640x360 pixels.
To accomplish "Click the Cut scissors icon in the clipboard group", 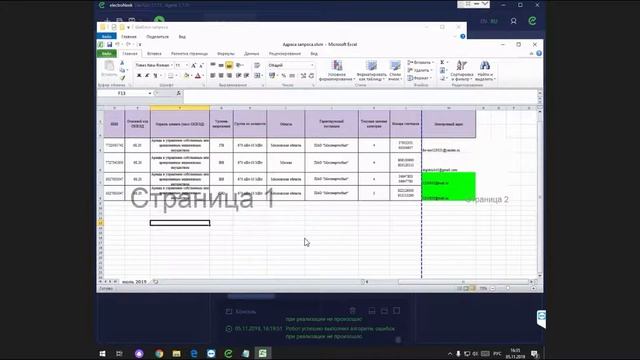I will point(122,63).
